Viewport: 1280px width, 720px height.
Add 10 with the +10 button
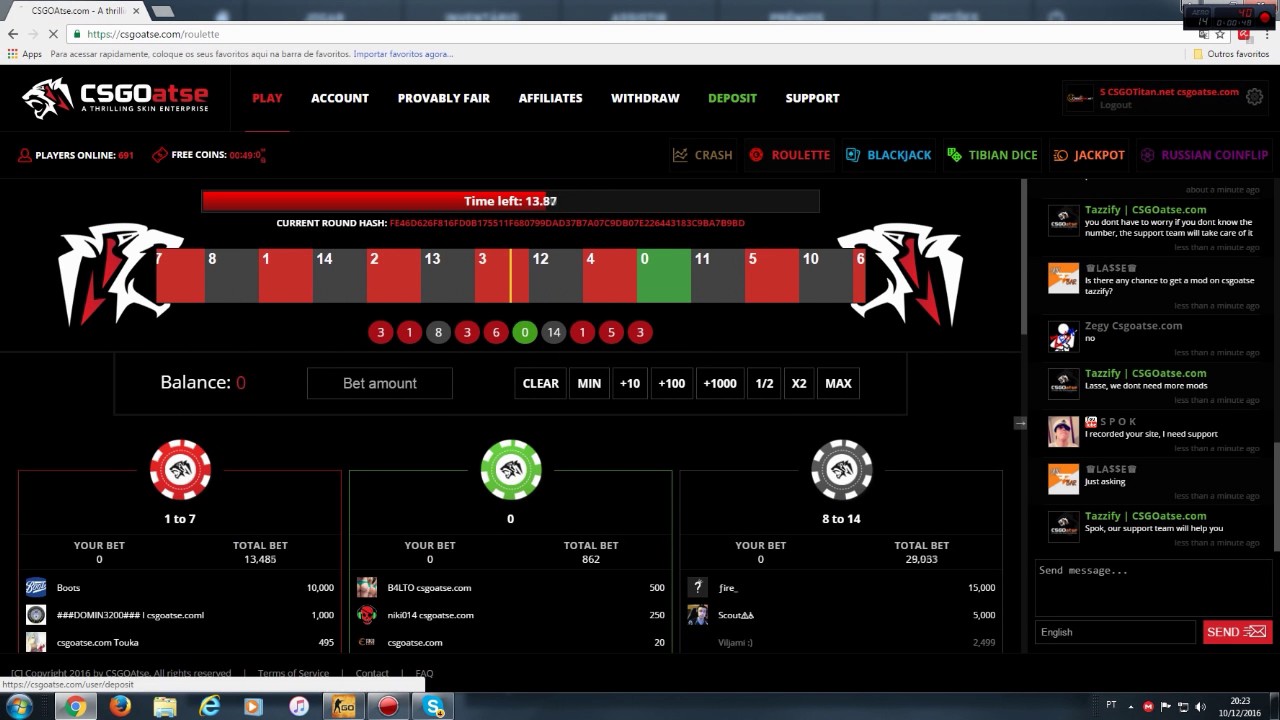pos(630,383)
